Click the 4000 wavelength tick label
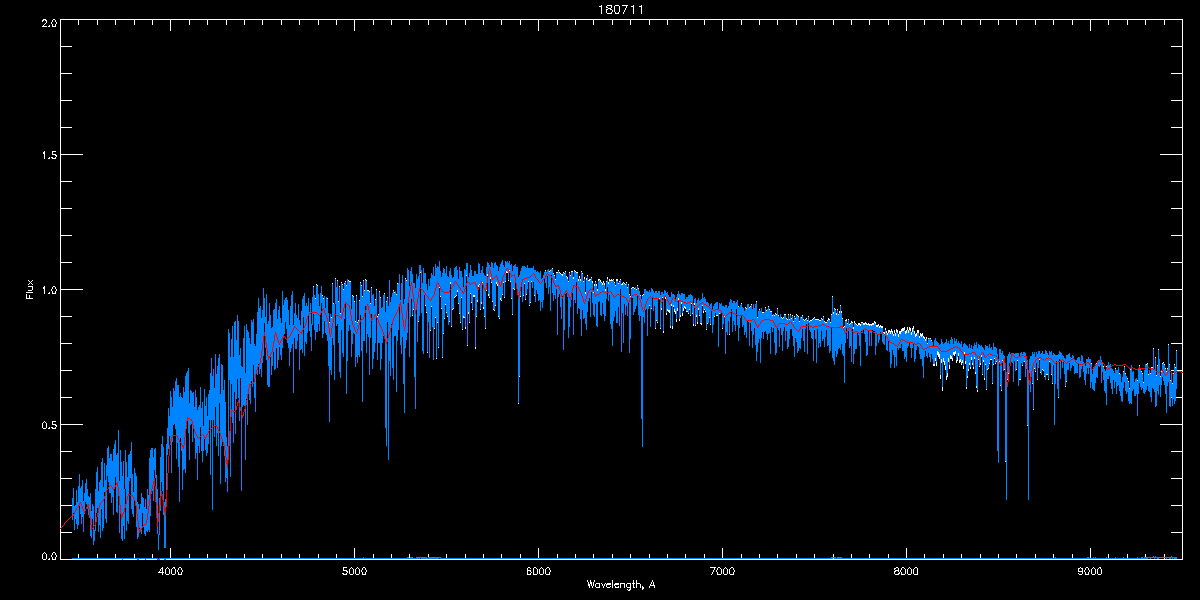Viewport: 1200px width, 600px height. [x=171, y=572]
